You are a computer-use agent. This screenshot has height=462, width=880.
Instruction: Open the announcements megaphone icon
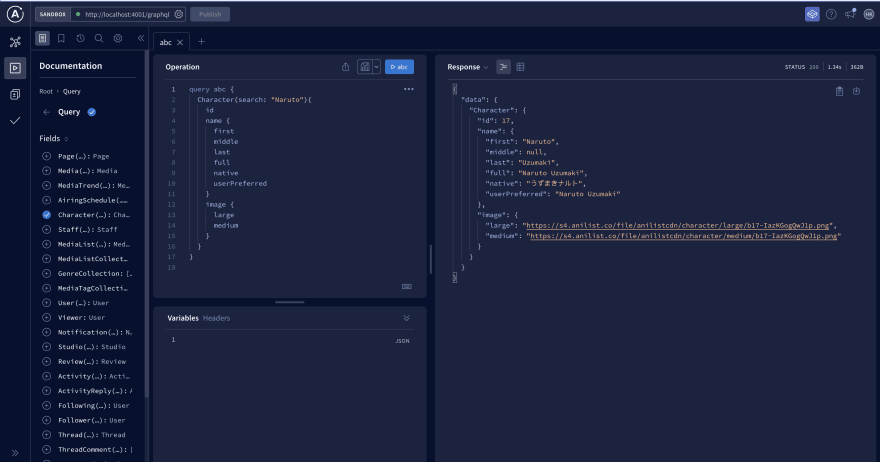click(x=850, y=13)
